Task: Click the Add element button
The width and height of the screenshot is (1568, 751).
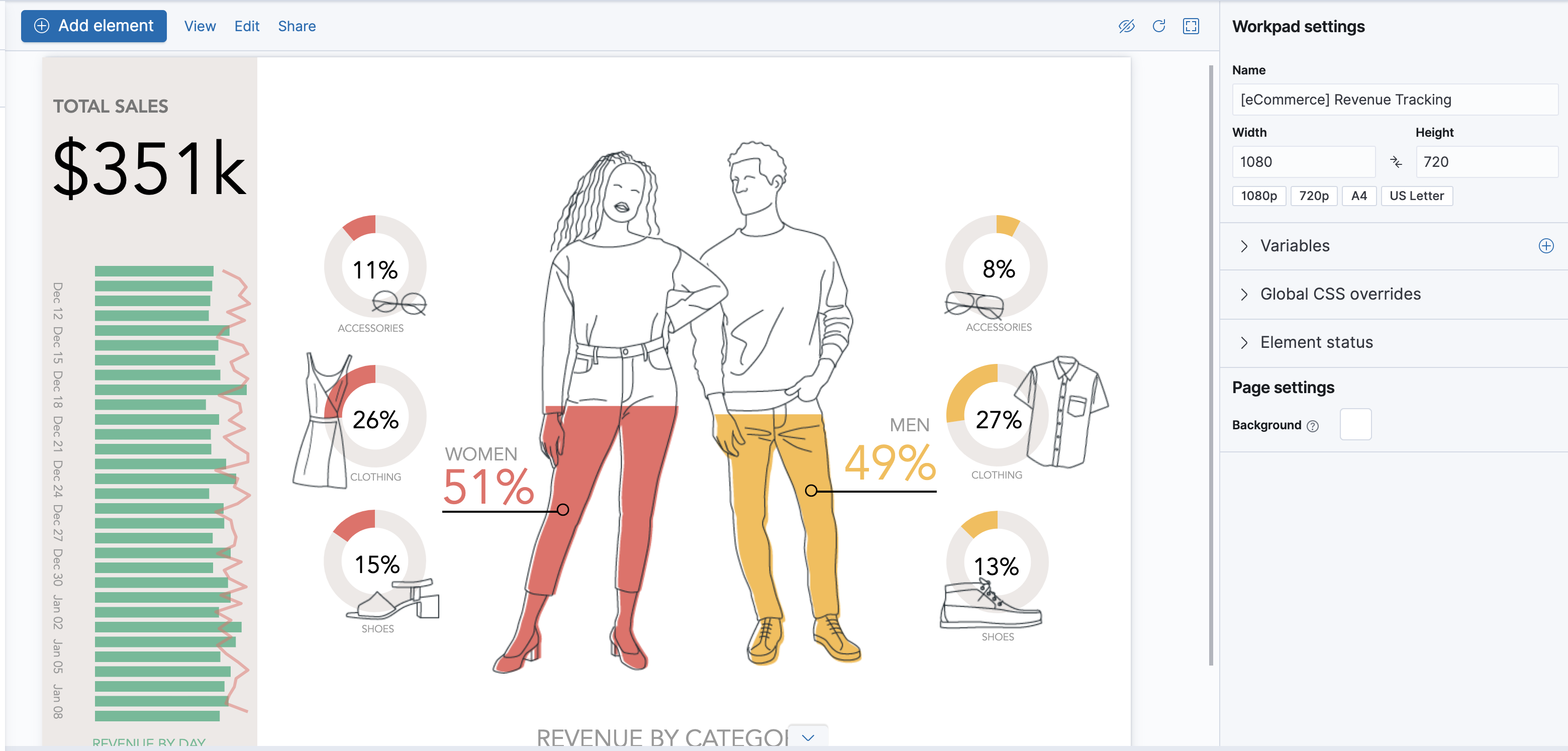Action: (x=94, y=26)
